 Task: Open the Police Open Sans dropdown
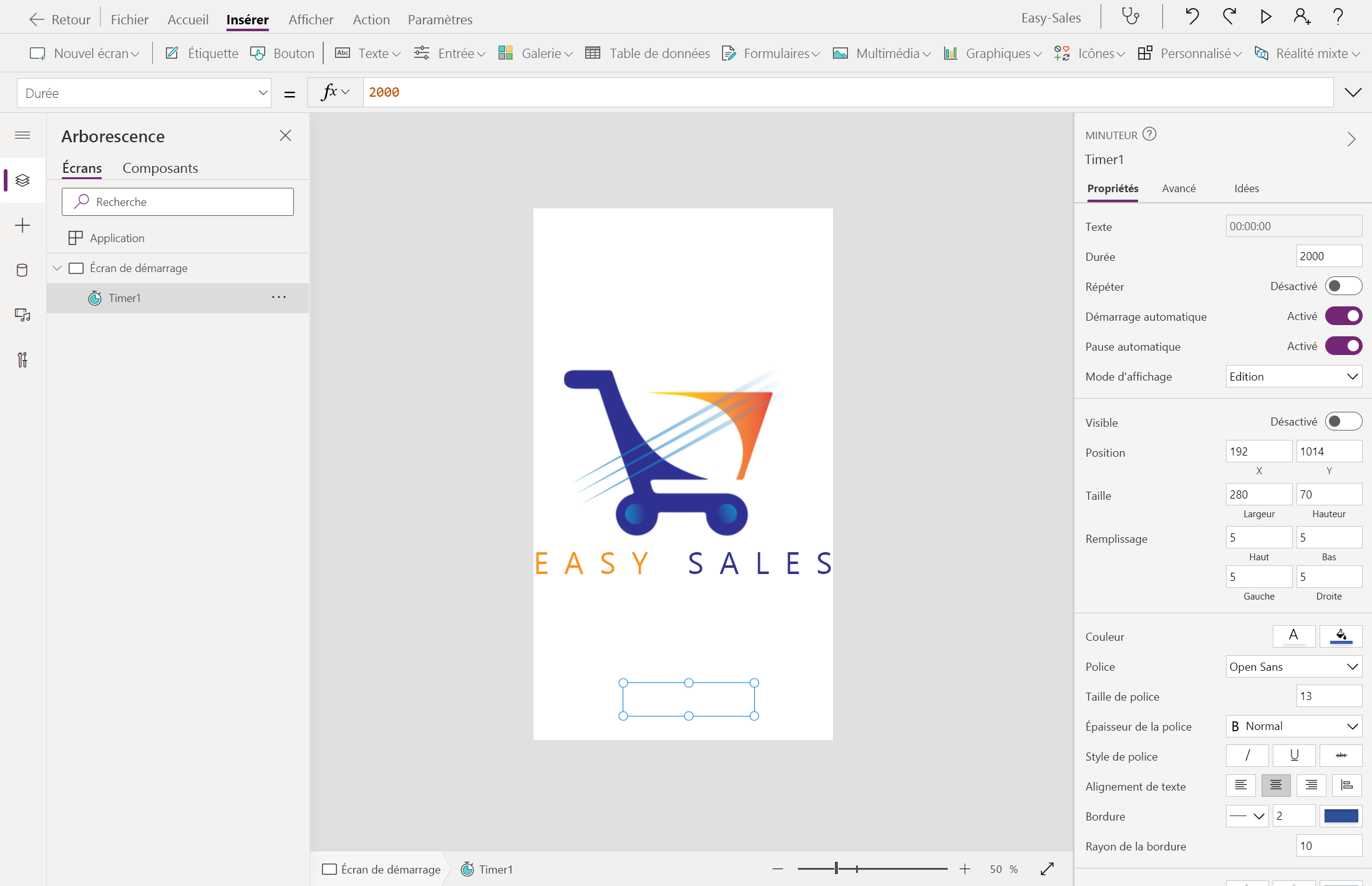click(1294, 666)
